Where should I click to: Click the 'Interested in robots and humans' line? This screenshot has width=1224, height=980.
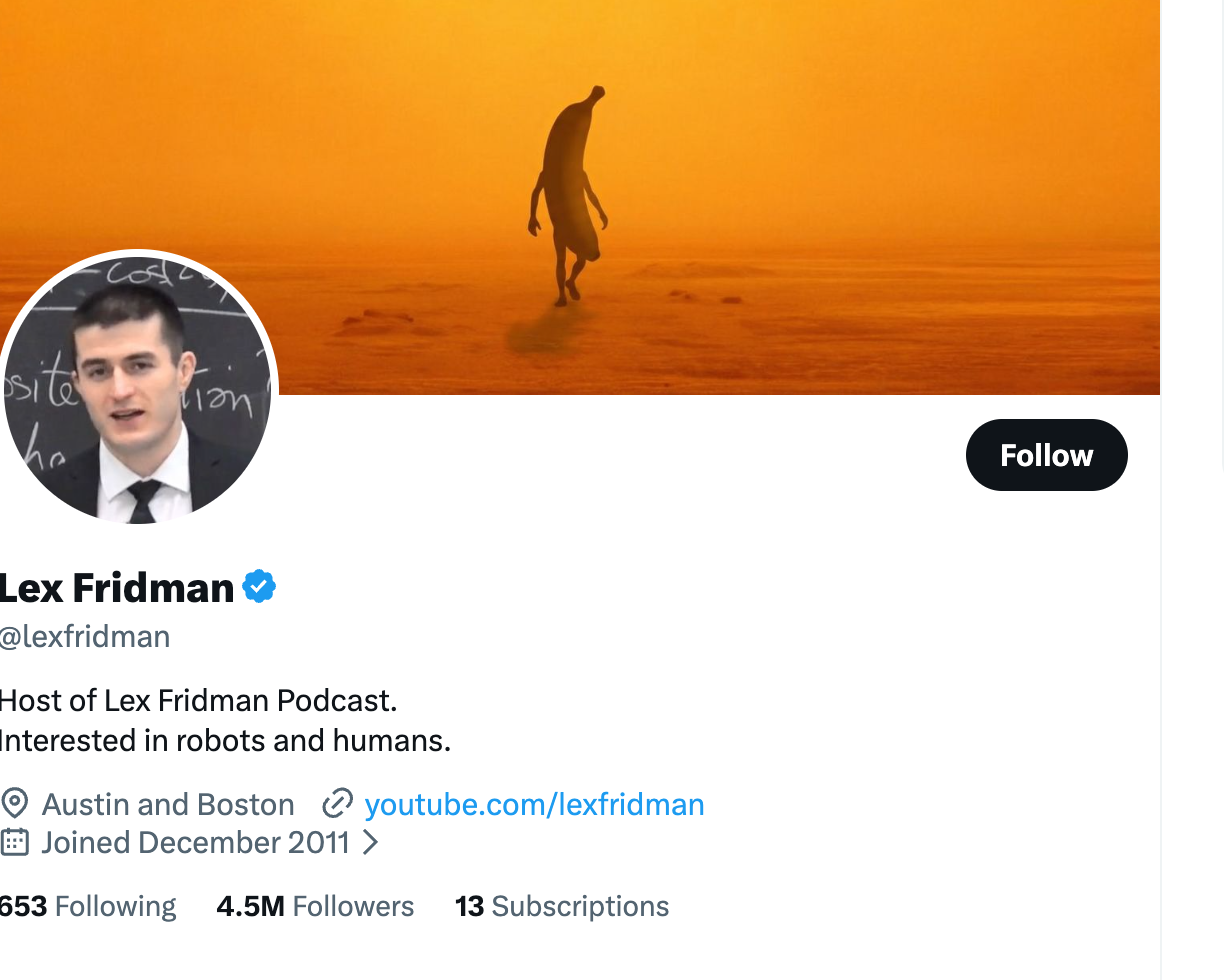click(225, 741)
